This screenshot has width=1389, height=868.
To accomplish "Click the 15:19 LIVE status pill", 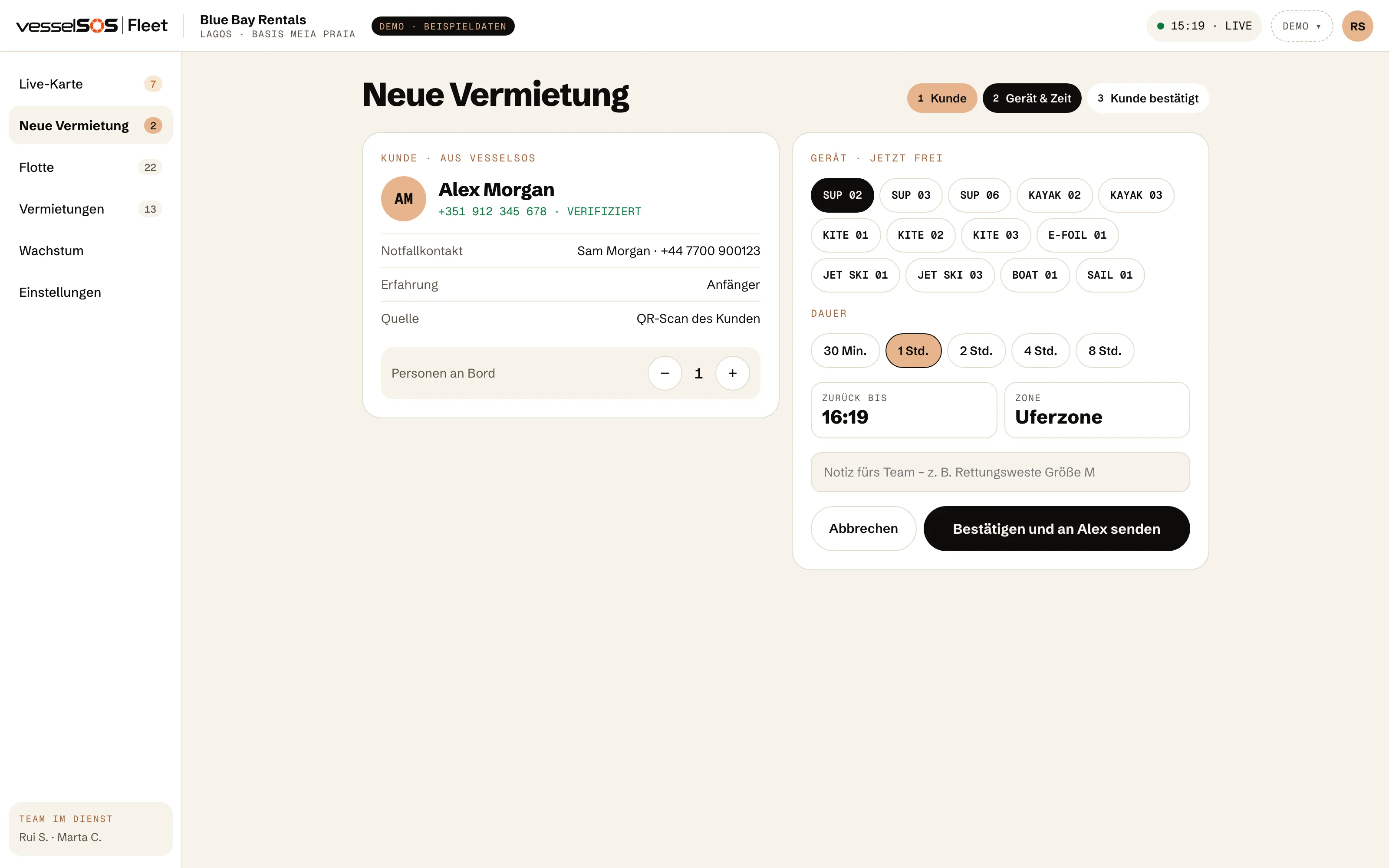I will coord(1204,26).
